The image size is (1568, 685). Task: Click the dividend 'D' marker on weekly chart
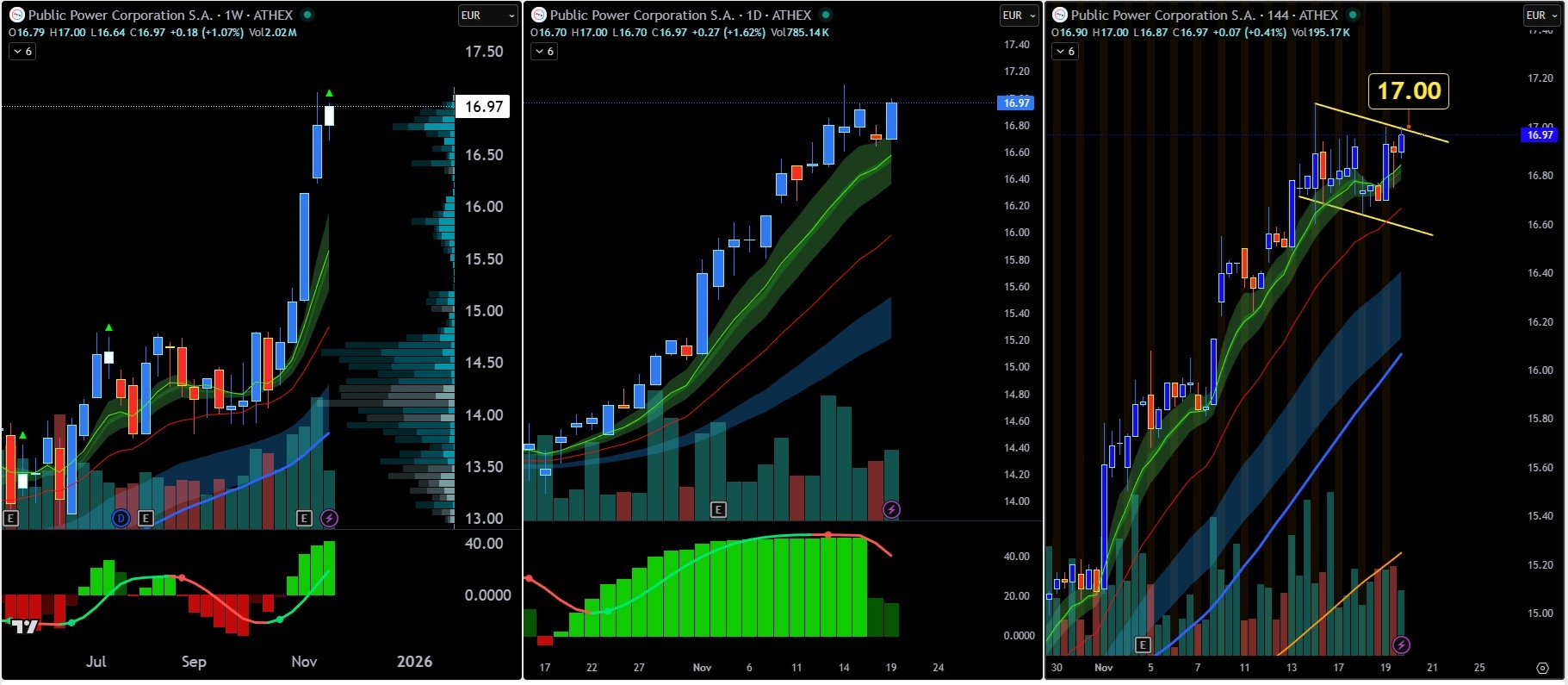tap(121, 518)
